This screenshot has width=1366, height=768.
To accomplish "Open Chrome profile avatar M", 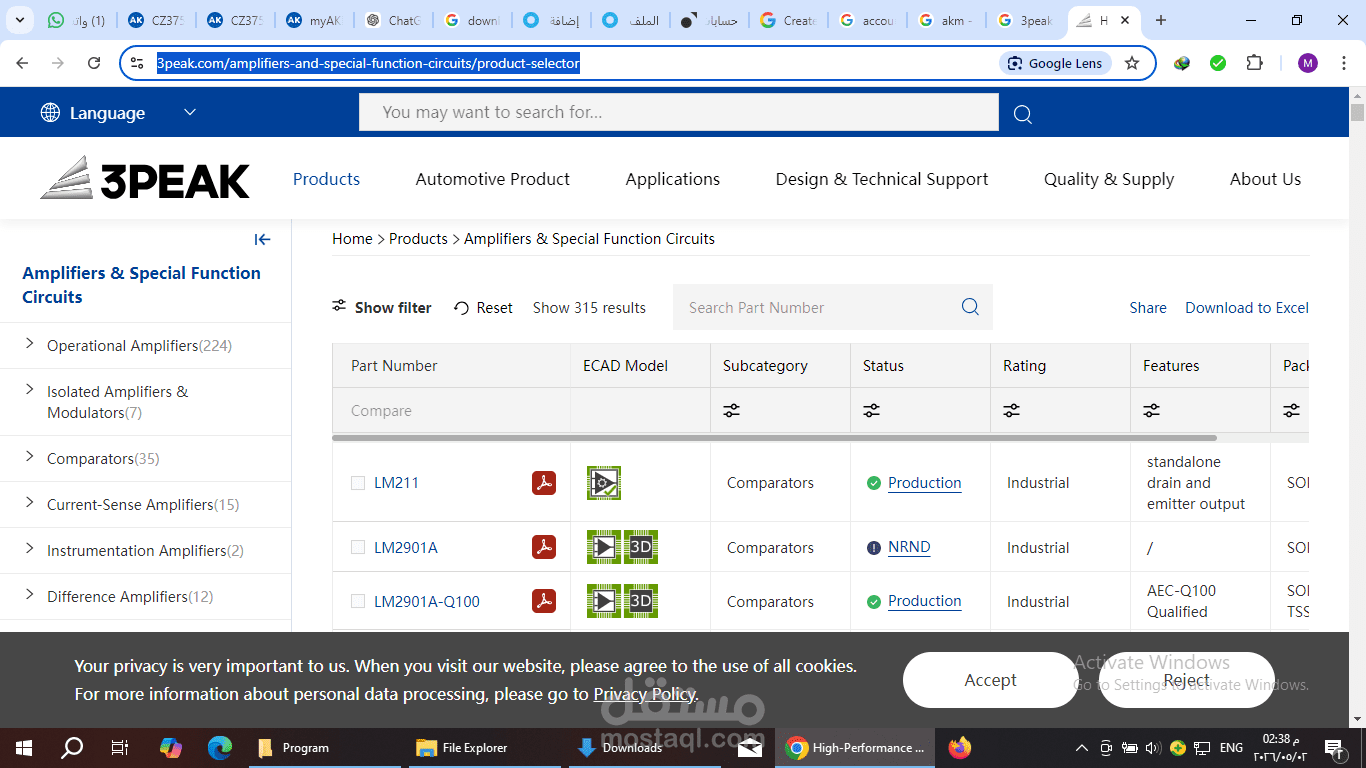I will [1308, 63].
